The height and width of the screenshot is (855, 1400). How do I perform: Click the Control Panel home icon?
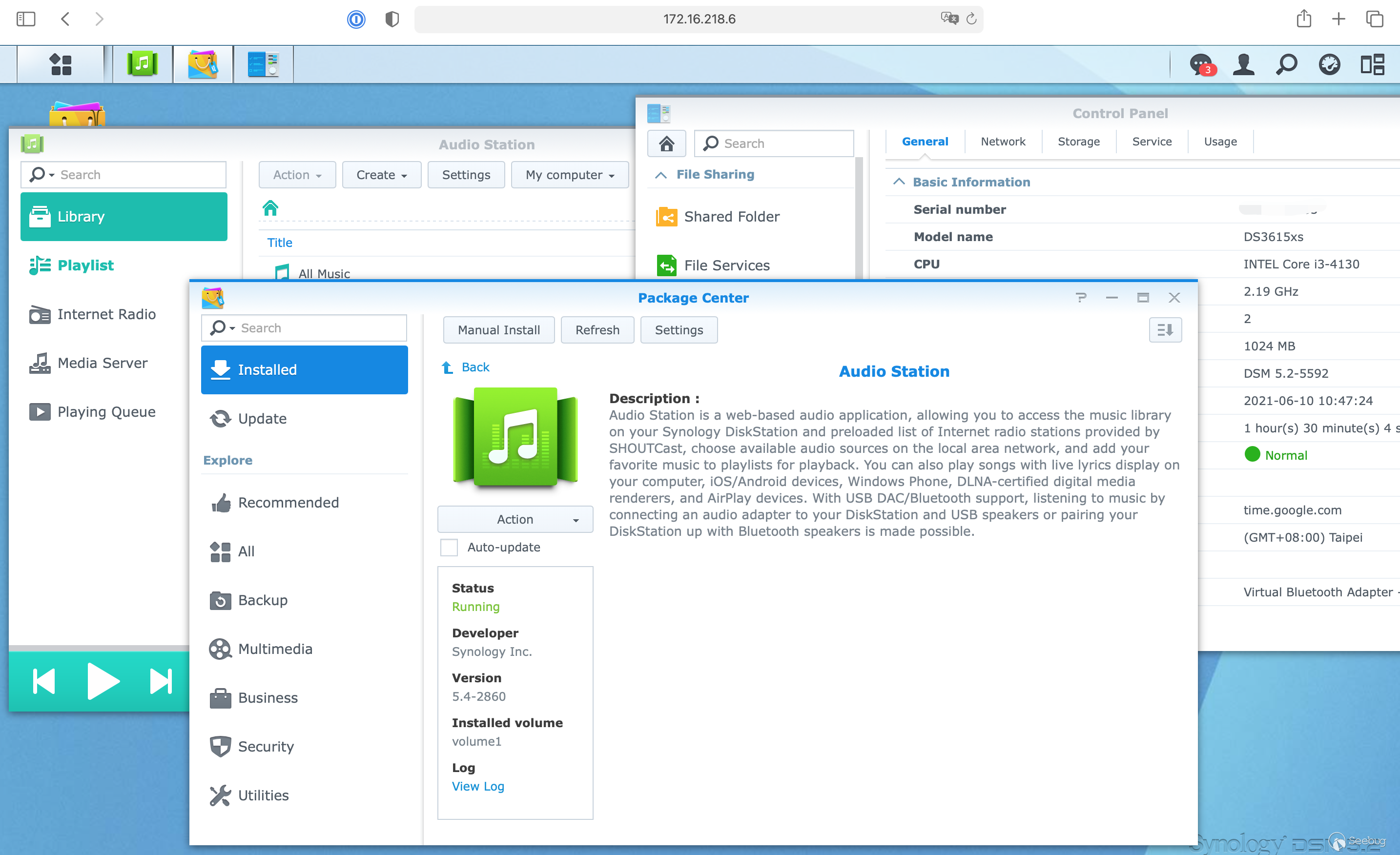point(666,143)
